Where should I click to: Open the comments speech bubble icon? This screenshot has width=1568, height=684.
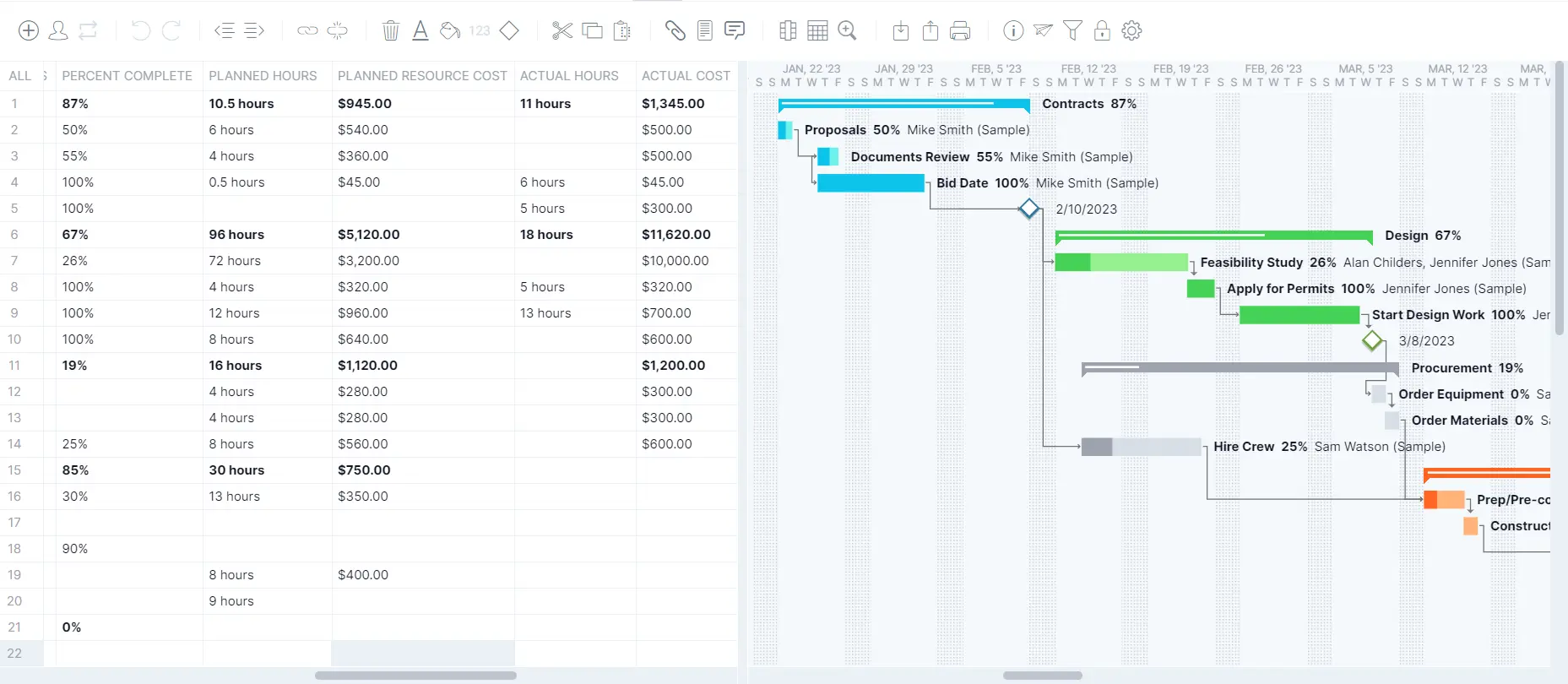pyautogui.click(x=735, y=31)
